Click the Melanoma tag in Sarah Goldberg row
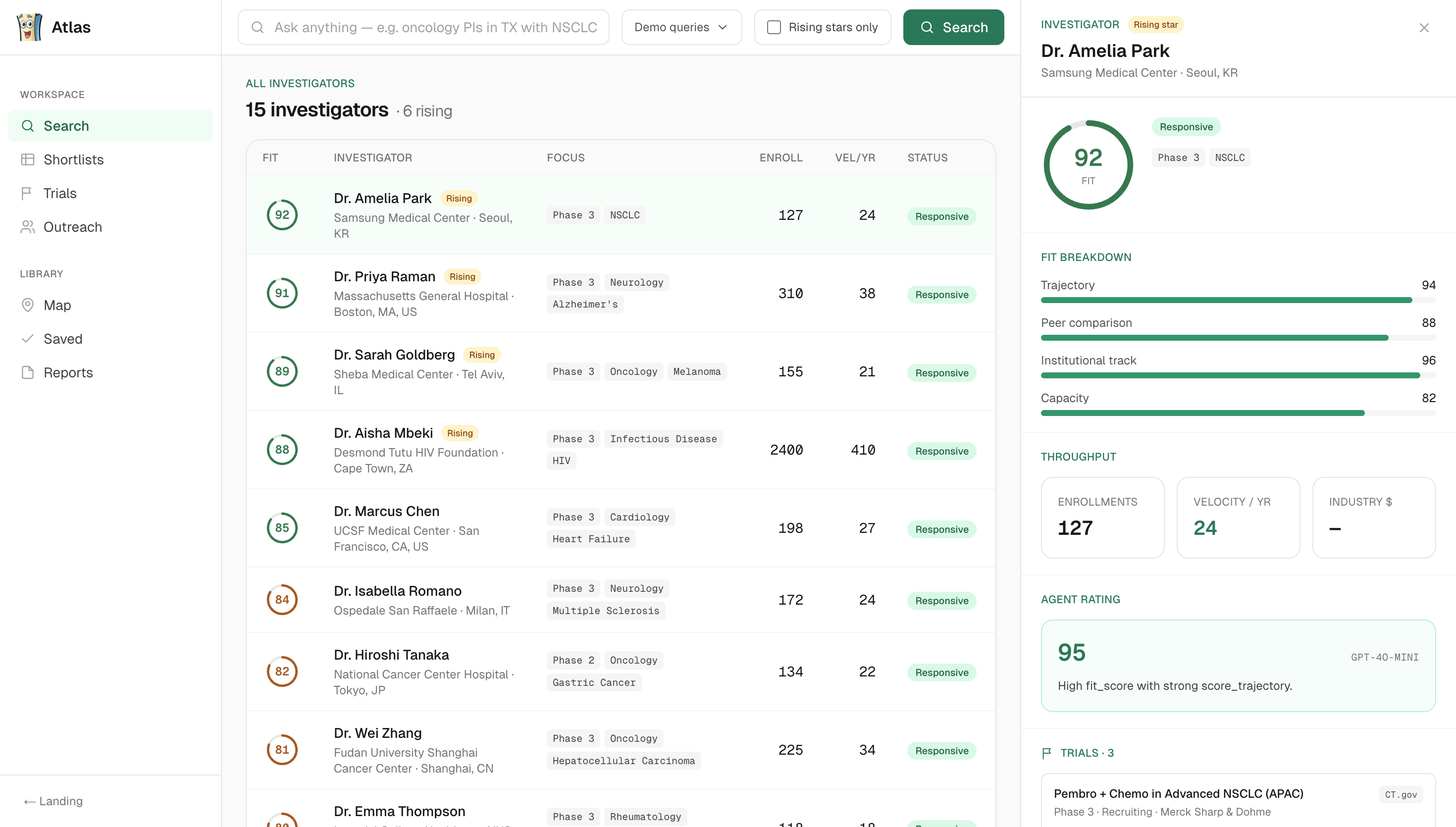The image size is (1456, 827). click(x=697, y=371)
